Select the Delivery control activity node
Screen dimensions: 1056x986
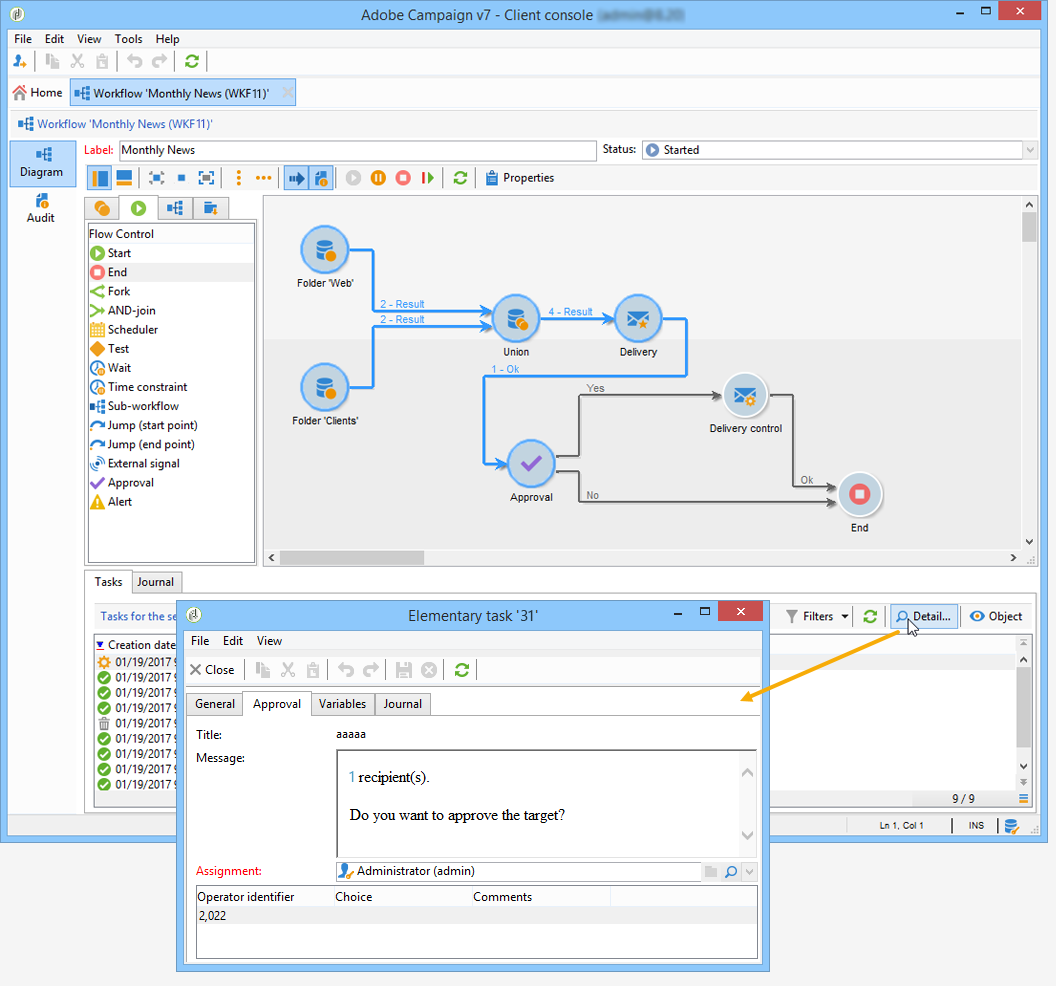tap(745, 396)
